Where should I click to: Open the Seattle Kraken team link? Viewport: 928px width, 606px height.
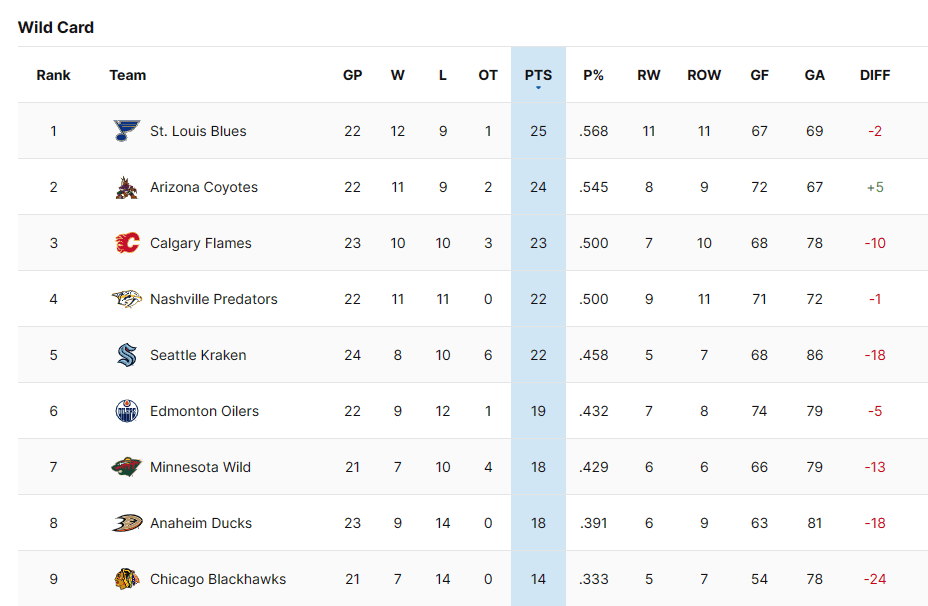point(198,355)
